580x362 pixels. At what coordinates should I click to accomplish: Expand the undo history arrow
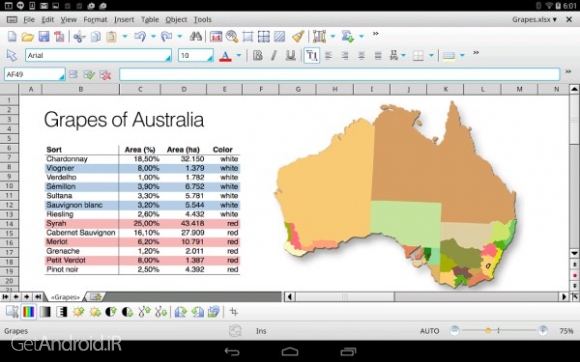[153, 36]
